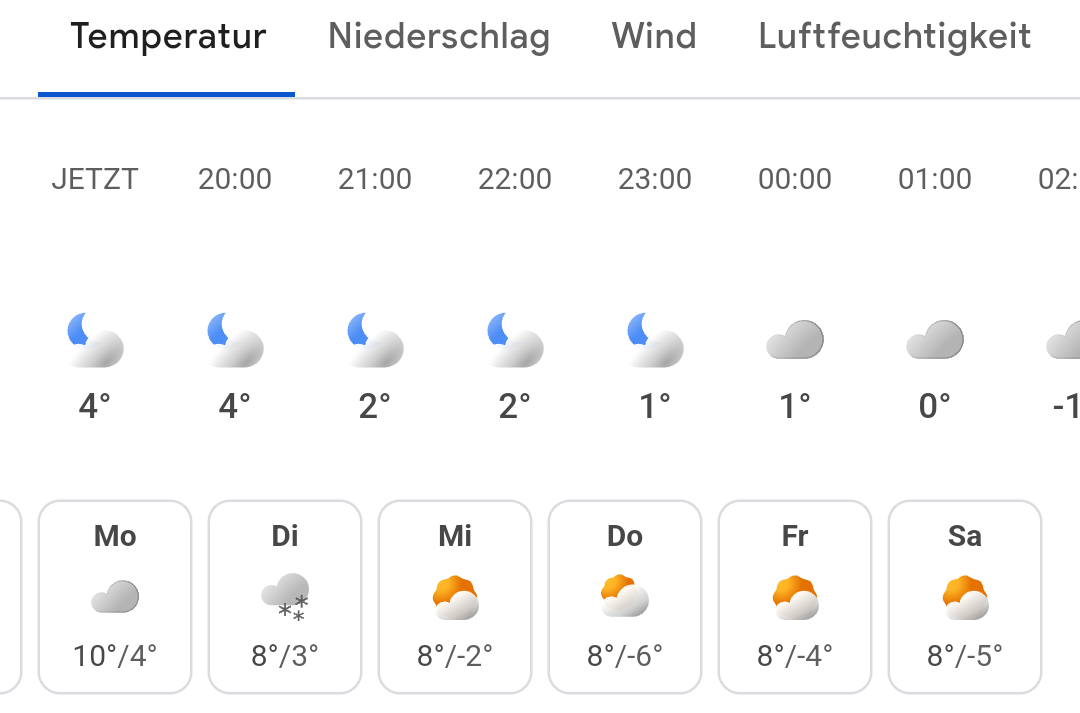Image resolution: width=1080 pixels, height=713 pixels.
Task: Click the partially visible 02:00 hour column
Action: [x=1061, y=289]
